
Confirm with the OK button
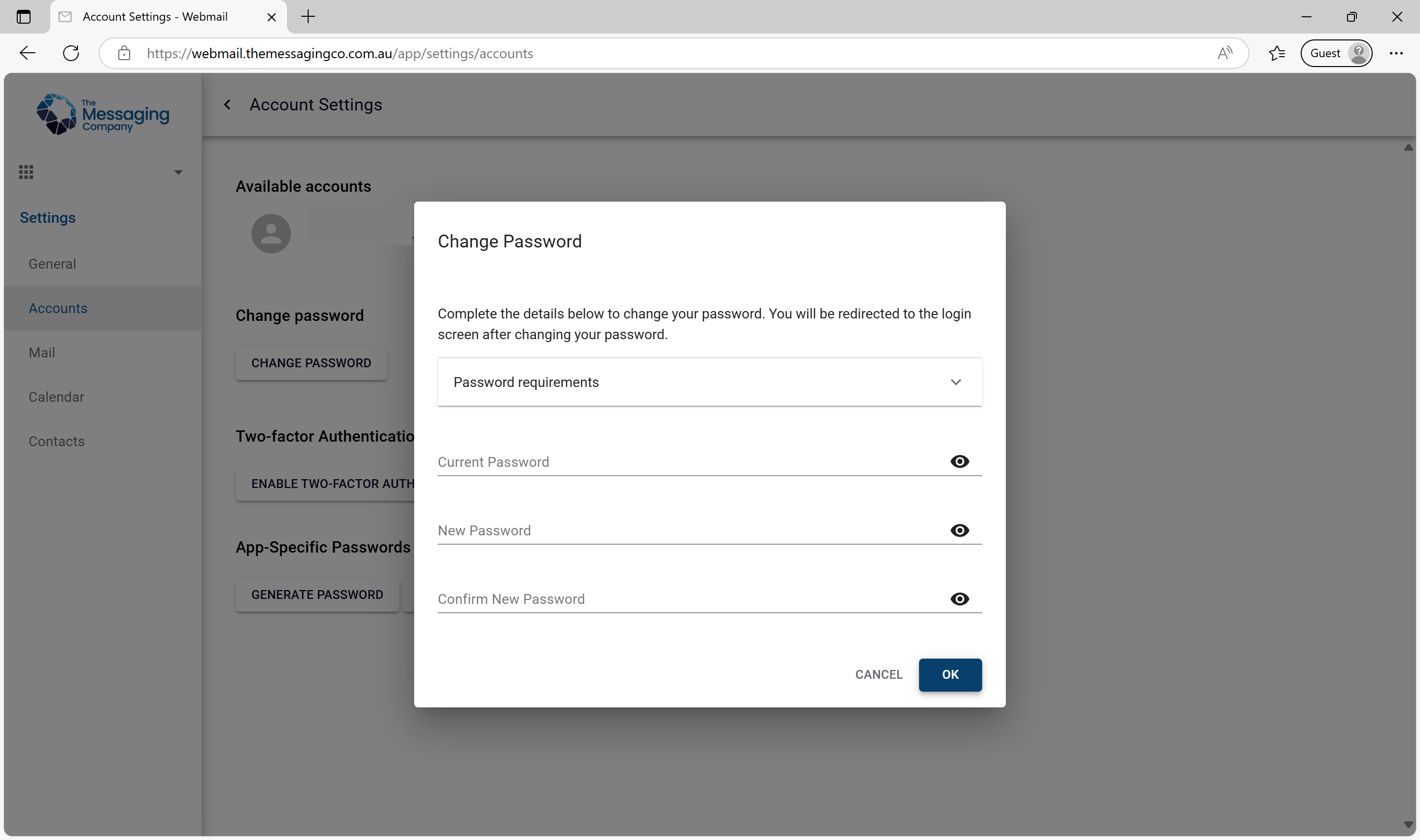[x=950, y=675]
